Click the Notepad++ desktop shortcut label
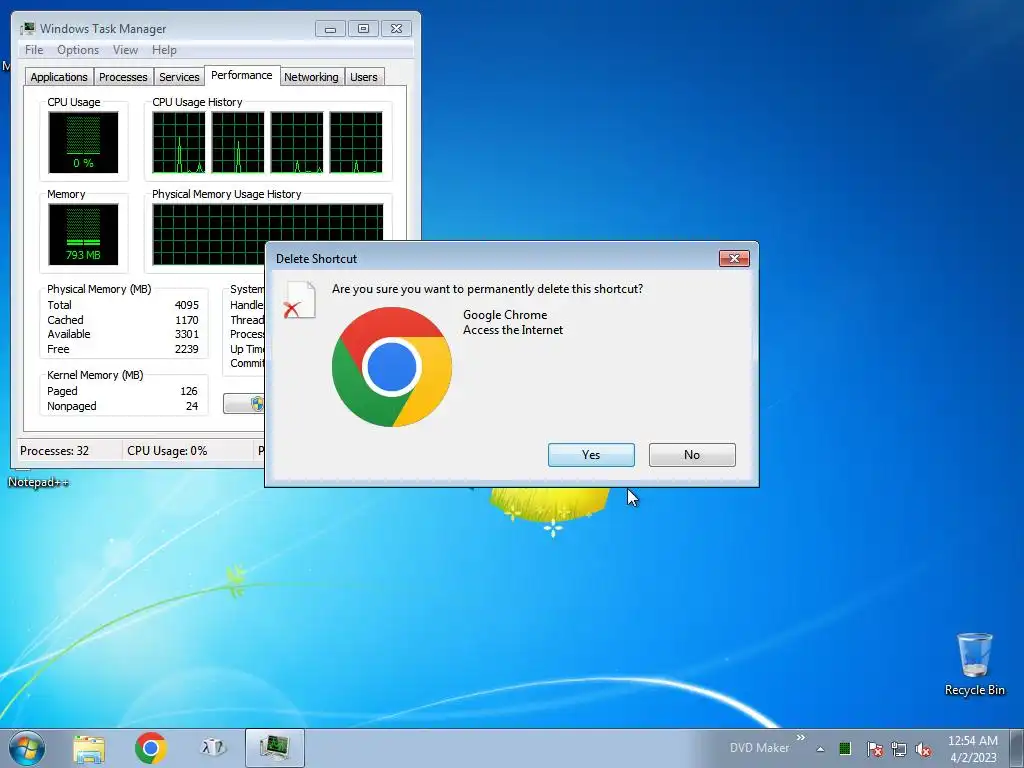1024x768 pixels. (x=38, y=482)
